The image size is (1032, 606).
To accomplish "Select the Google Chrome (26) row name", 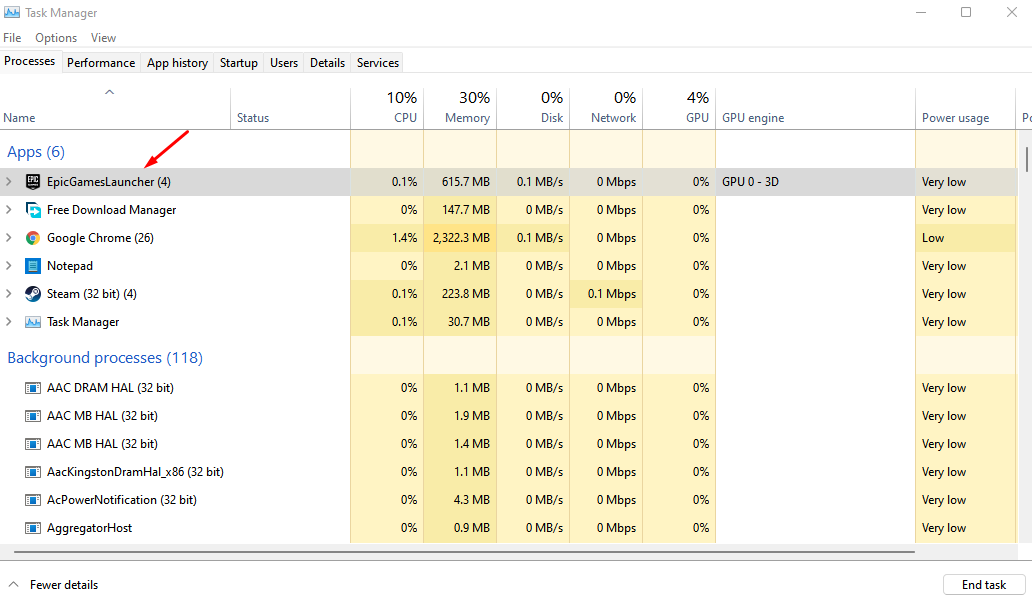I will [100, 238].
